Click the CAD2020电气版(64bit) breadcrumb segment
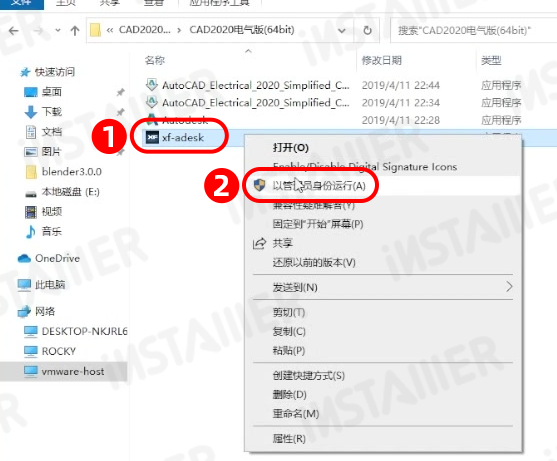 click(242, 30)
